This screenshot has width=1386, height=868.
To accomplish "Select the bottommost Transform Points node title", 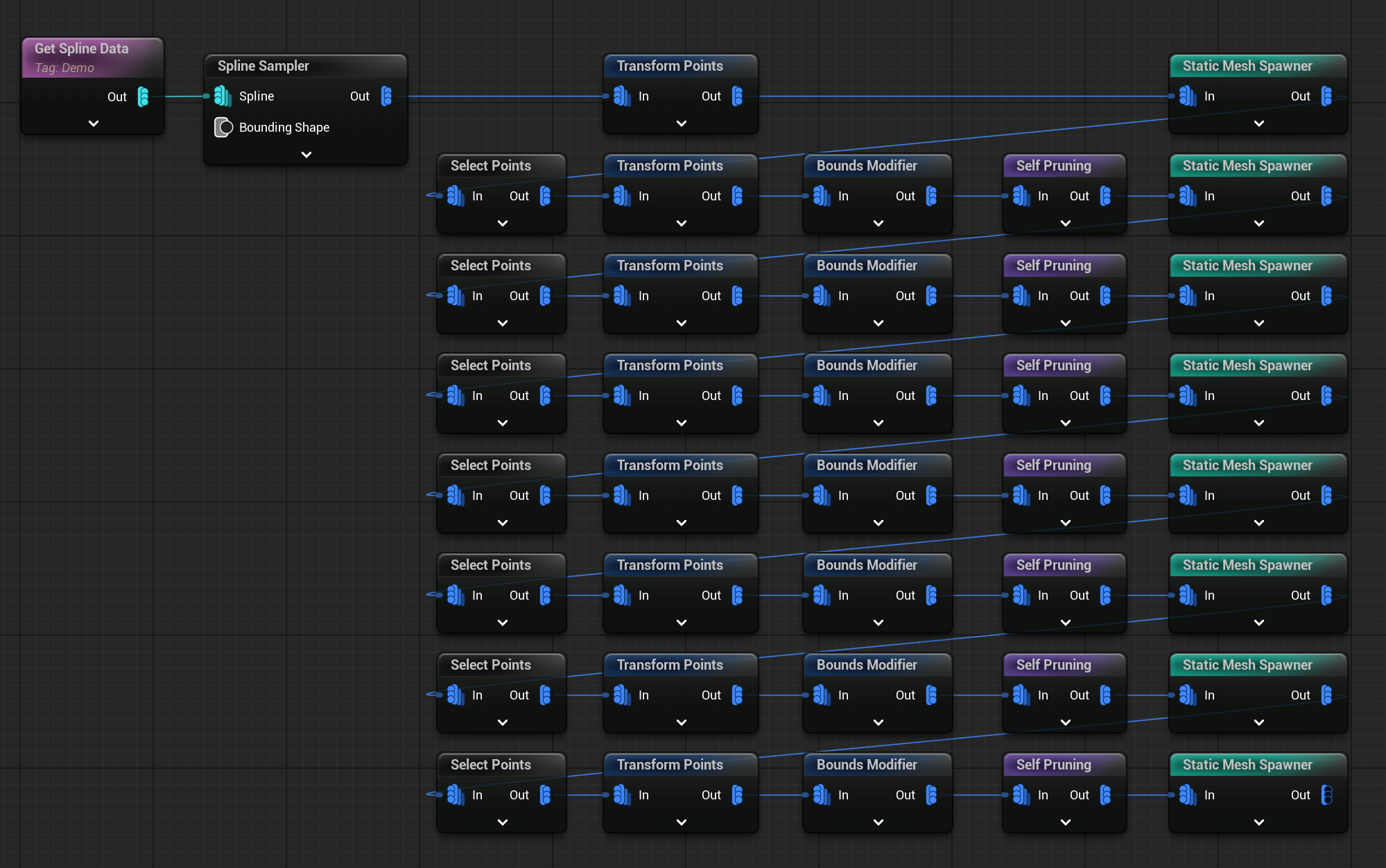I will tap(670, 765).
